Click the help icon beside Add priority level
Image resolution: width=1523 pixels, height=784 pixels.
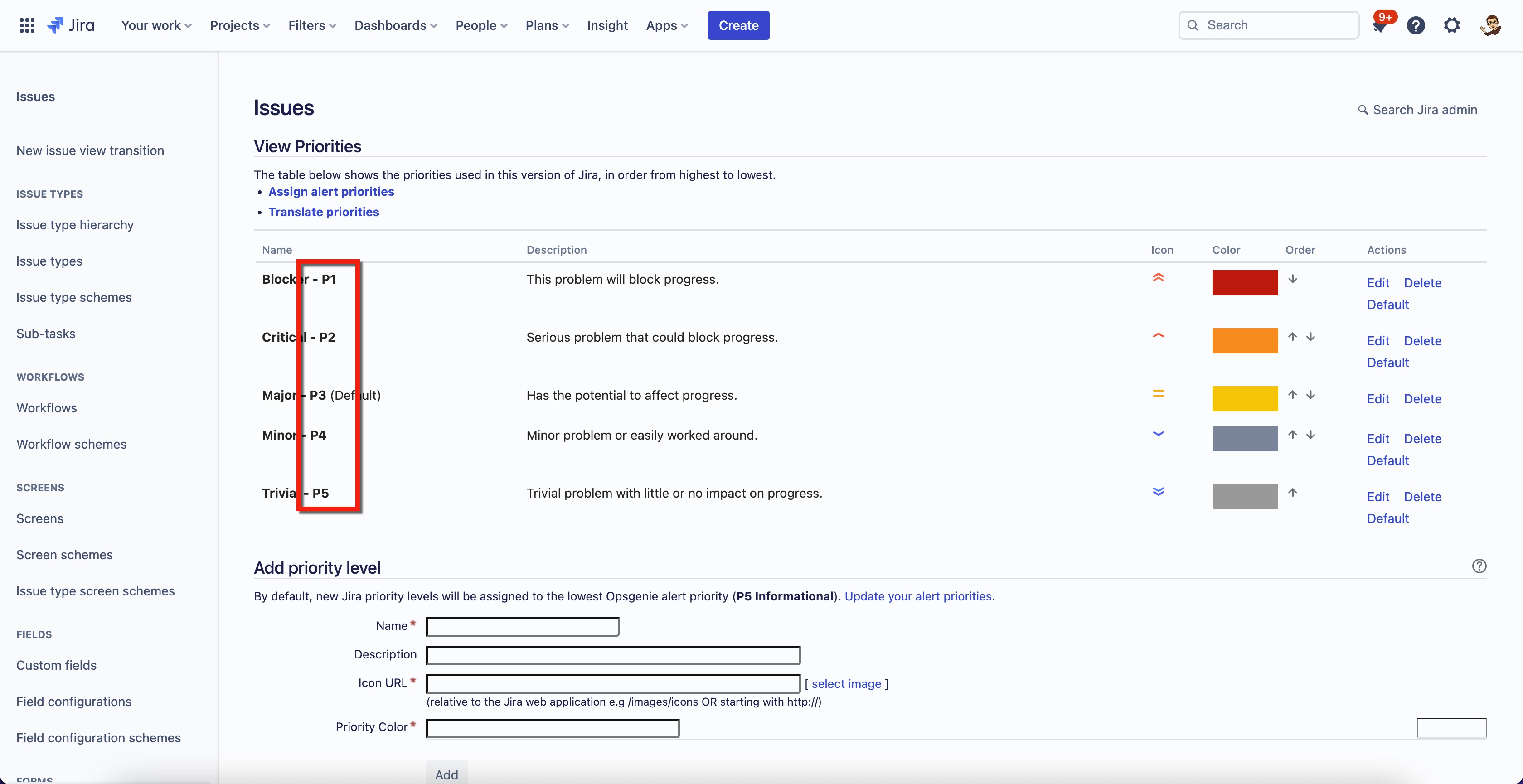click(x=1479, y=566)
